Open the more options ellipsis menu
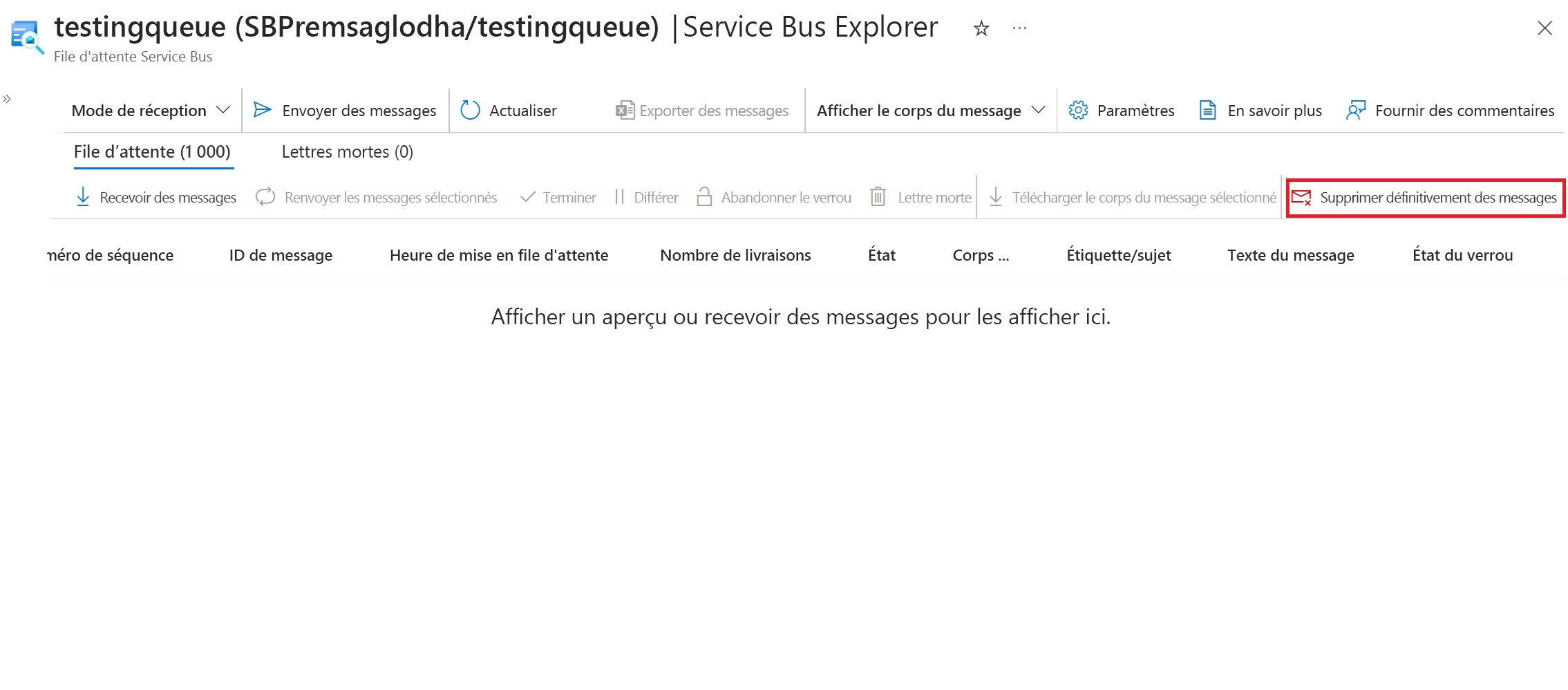 tap(1019, 28)
